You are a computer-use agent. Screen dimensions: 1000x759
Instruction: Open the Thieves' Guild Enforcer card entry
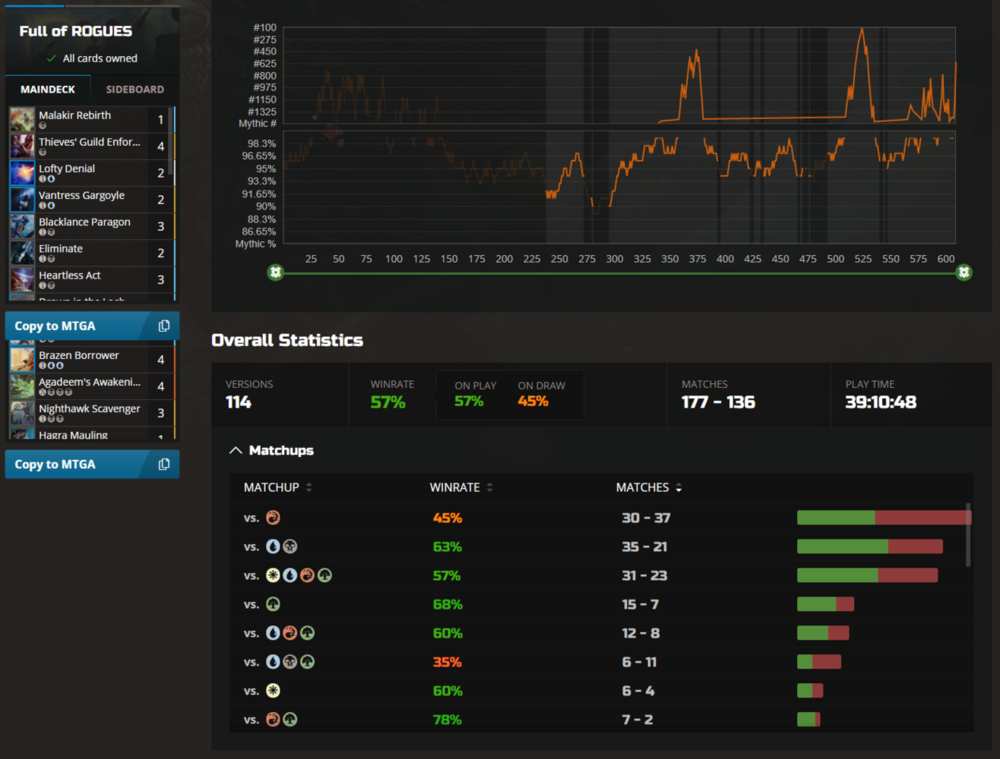point(90,146)
